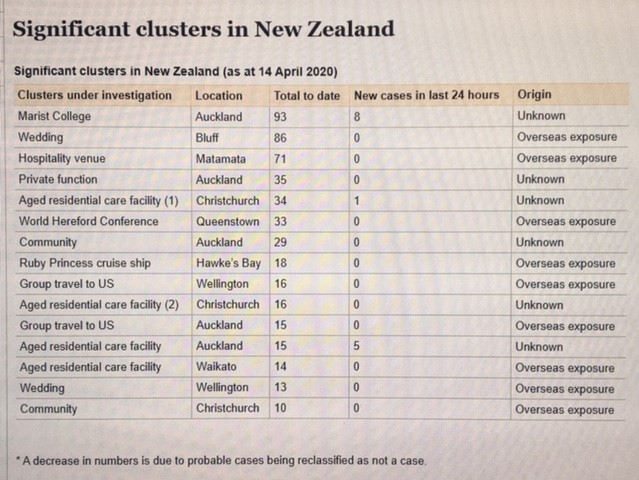
Task: Select the 'Location' column header
Action: click(x=219, y=95)
